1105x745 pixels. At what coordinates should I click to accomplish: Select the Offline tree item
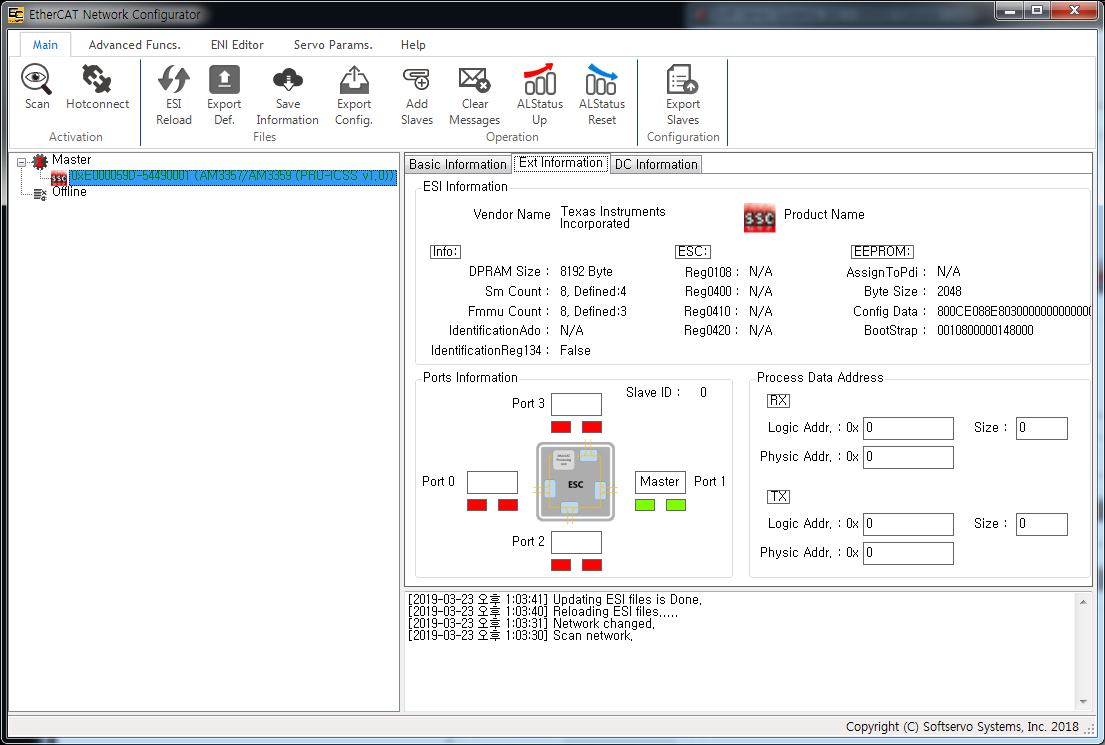pos(69,192)
